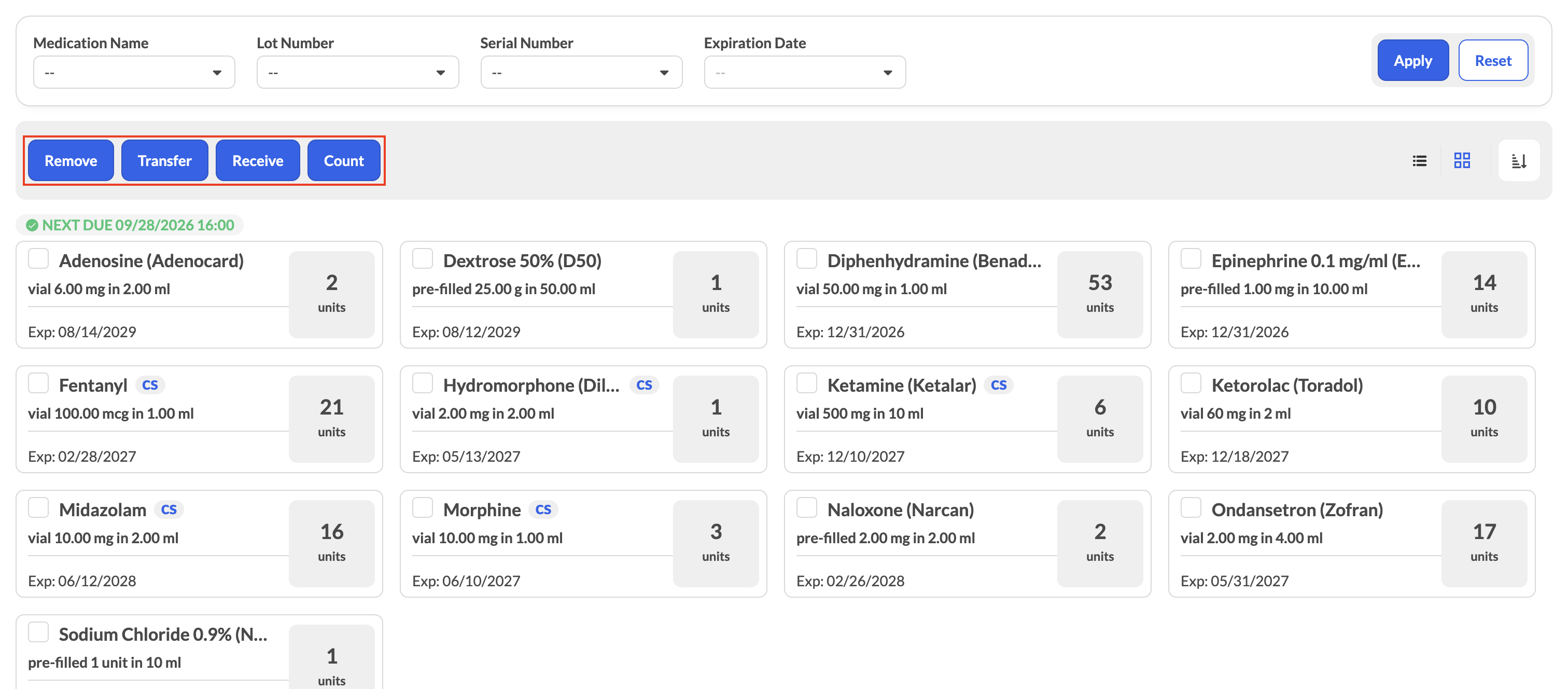Click the Adenosine 2 units box
This screenshot has height=689, width=1568.
tap(332, 294)
